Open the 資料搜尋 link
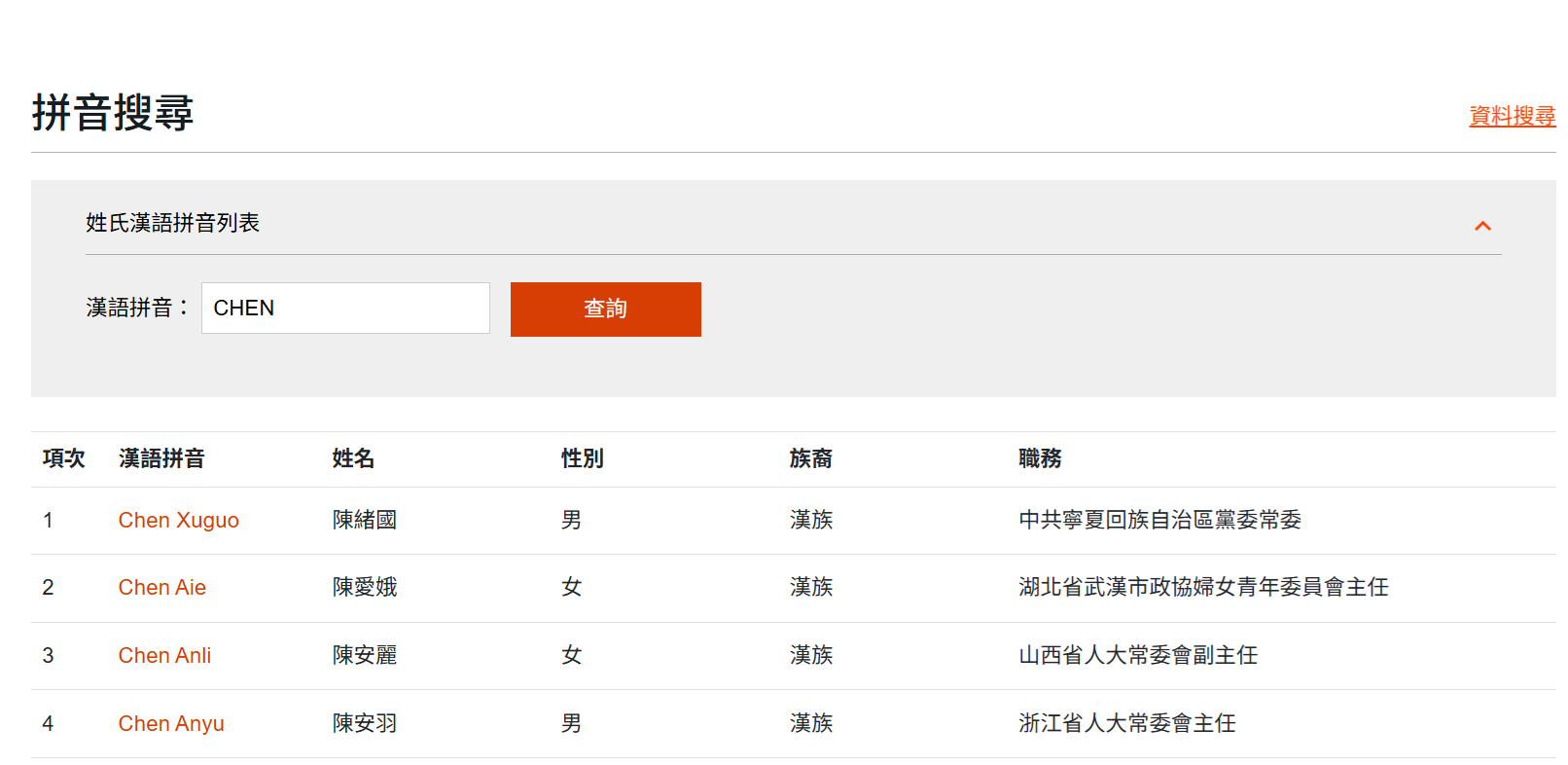 click(1511, 116)
